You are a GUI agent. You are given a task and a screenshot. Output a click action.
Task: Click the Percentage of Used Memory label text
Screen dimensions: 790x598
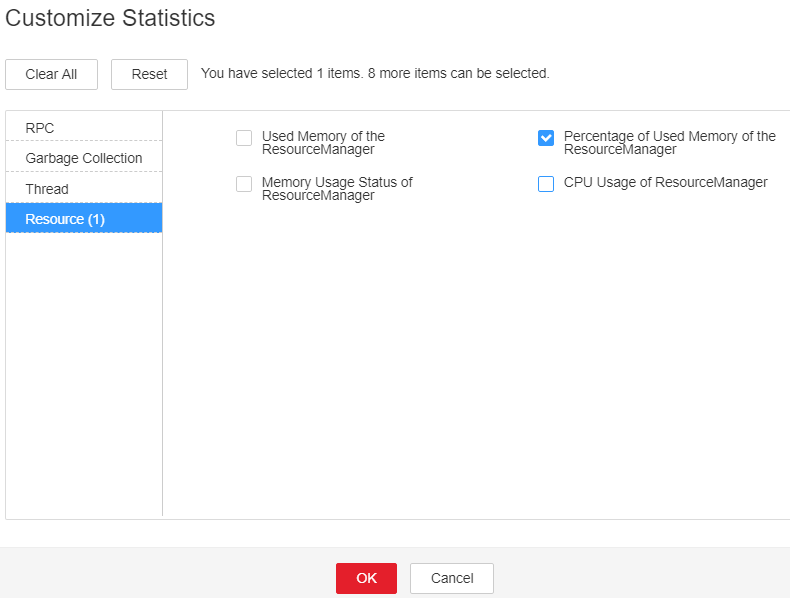click(670, 143)
